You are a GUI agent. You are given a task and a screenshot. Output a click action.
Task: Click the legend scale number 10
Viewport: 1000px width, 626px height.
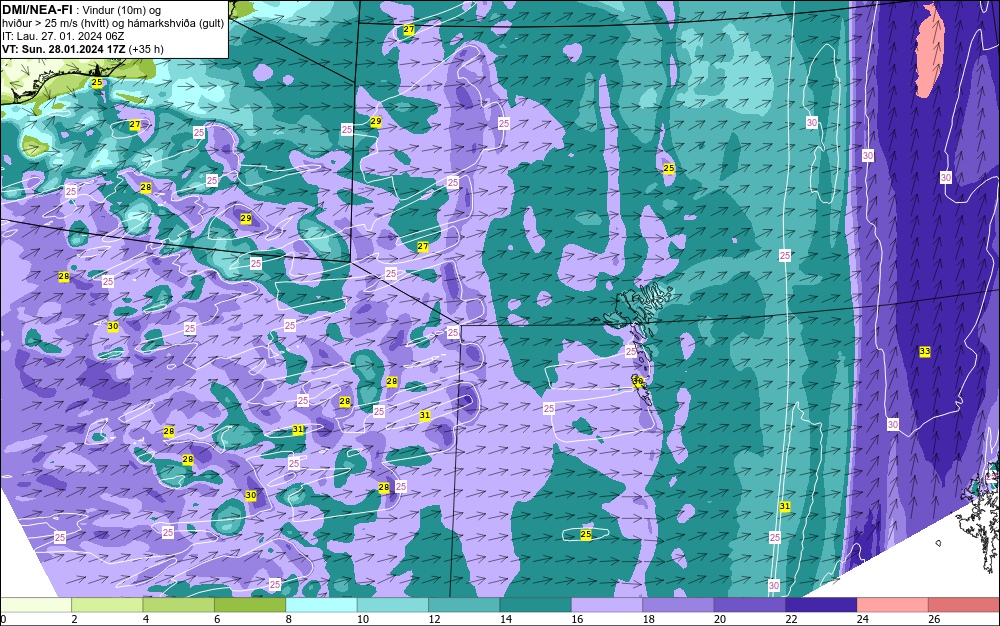click(362, 619)
